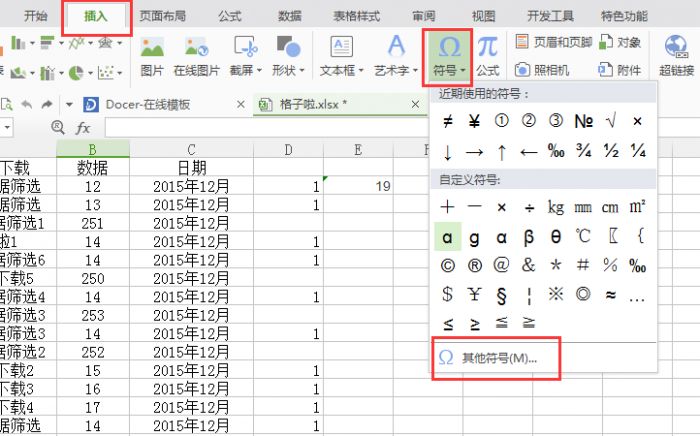Select the cell containing 251
This screenshot has height=436, width=700.
pos(93,223)
